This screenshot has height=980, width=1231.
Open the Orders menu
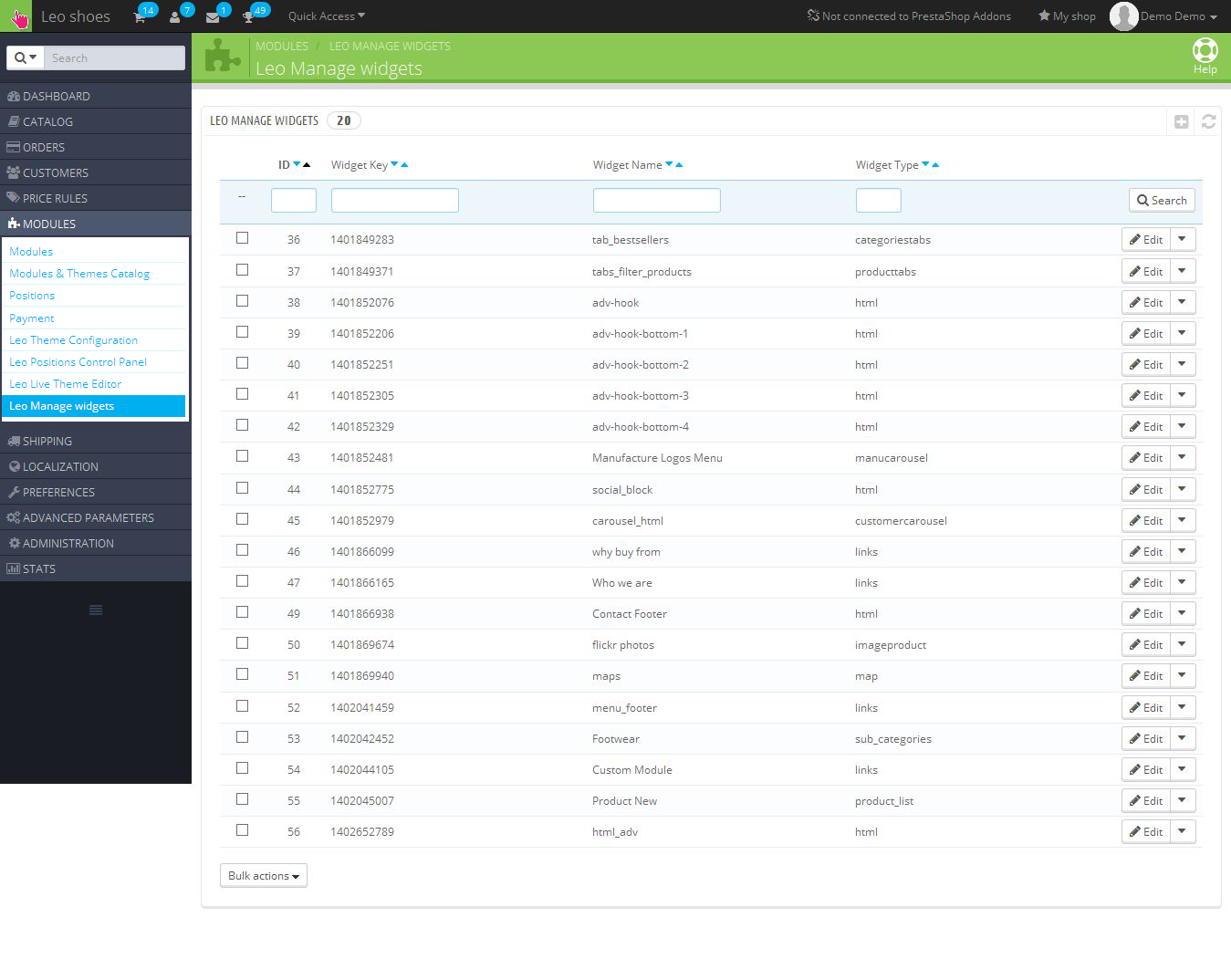(x=96, y=147)
